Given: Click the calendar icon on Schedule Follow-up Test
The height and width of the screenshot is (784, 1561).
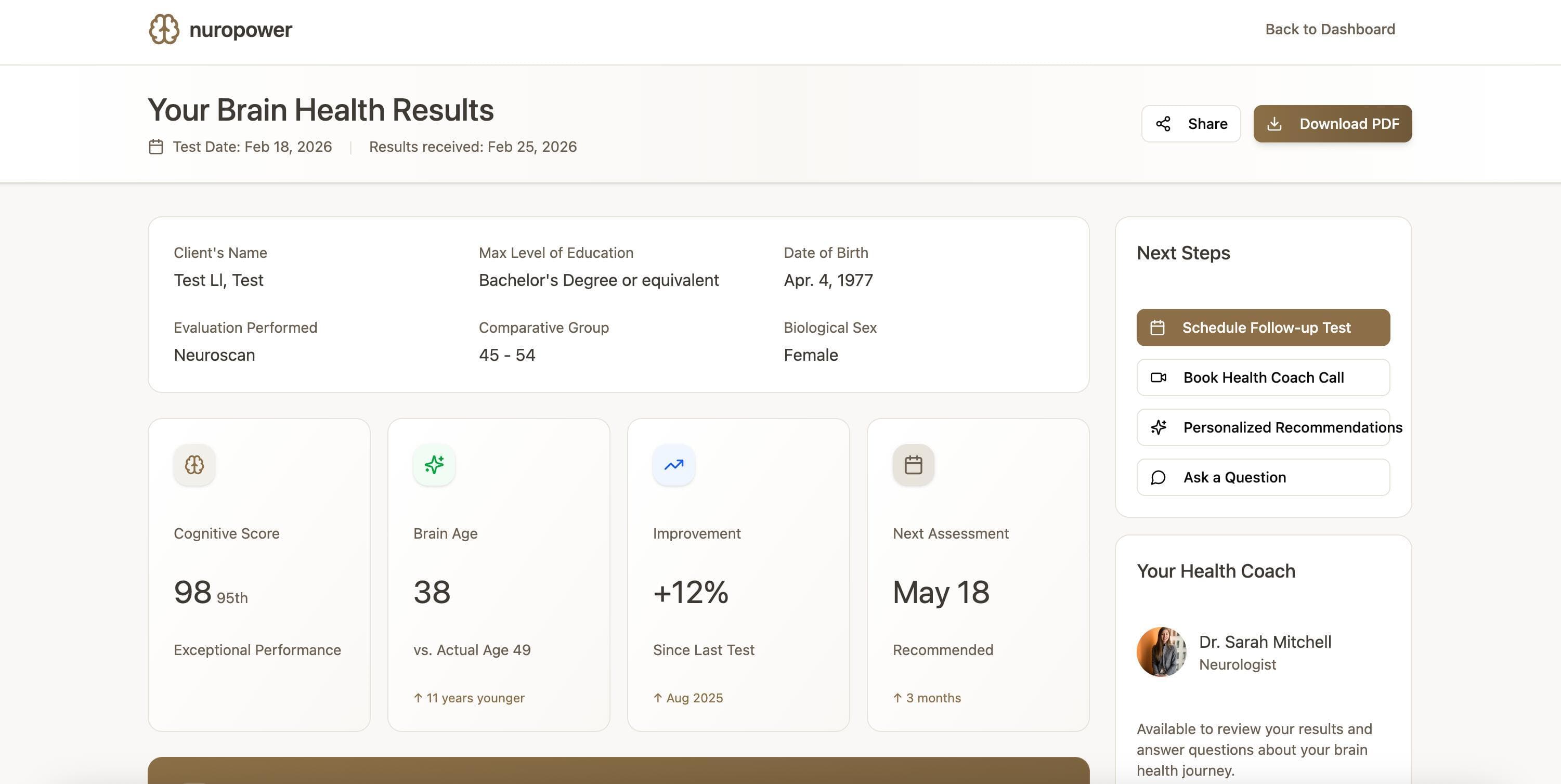Looking at the screenshot, I should (1159, 328).
